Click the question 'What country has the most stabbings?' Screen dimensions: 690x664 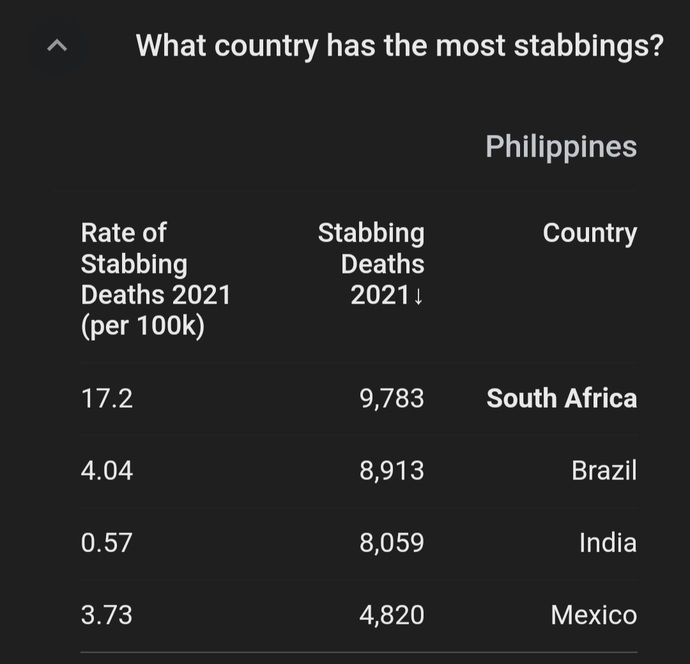point(400,46)
